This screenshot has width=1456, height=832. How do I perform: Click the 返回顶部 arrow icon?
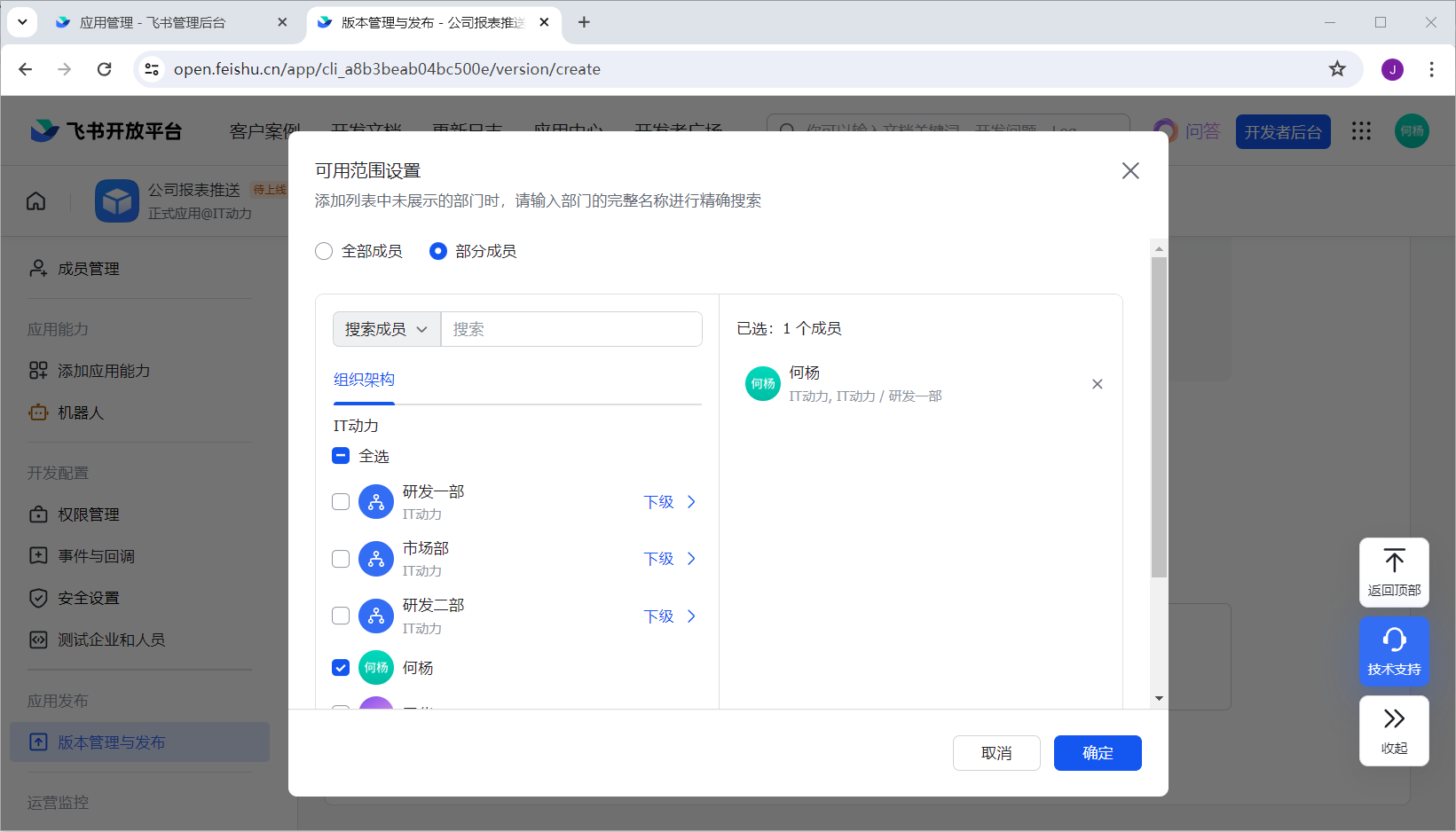1393,561
